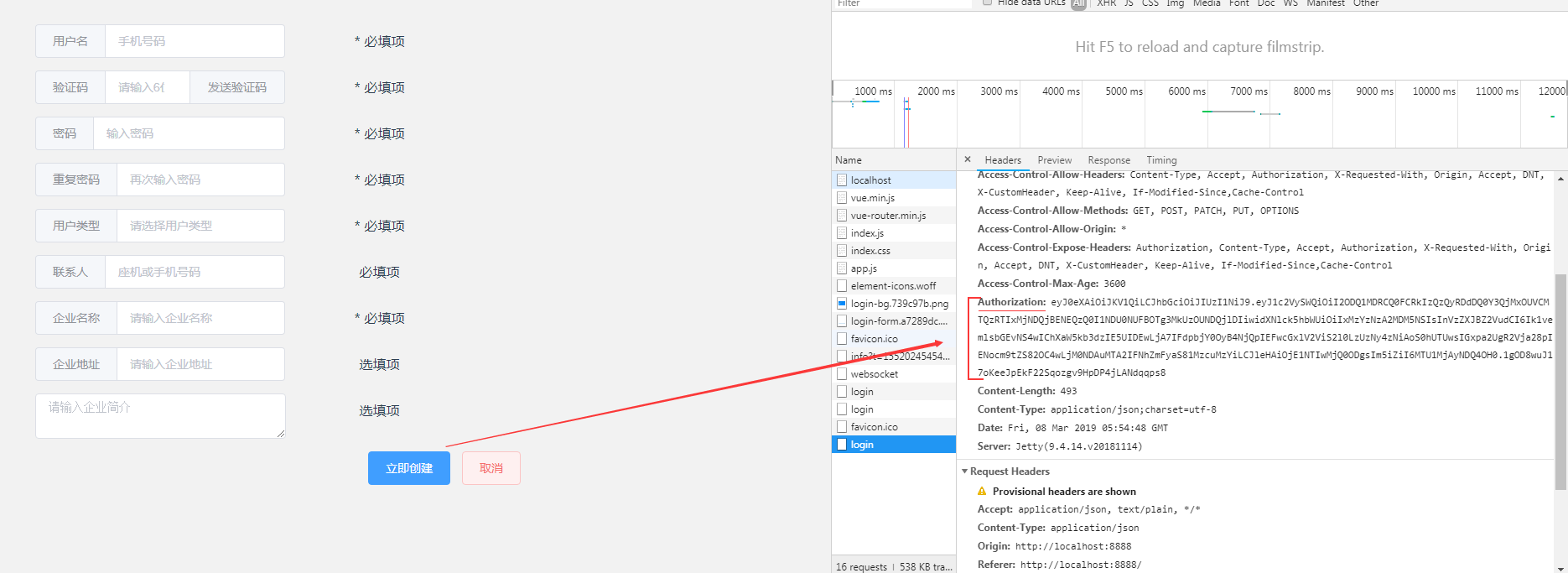Click the network Filter text box
The image size is (1568, 573).
902,3
